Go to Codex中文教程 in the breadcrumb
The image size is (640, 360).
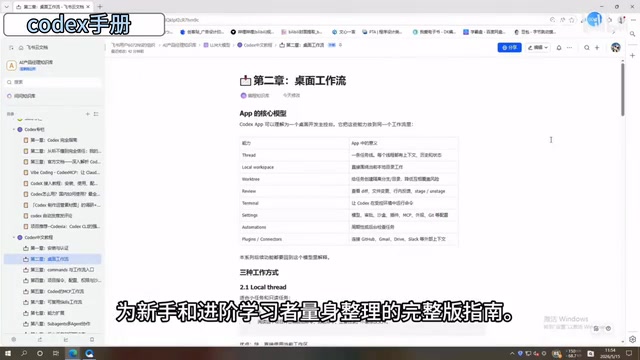pyautogui.click(x=255, y=45)
